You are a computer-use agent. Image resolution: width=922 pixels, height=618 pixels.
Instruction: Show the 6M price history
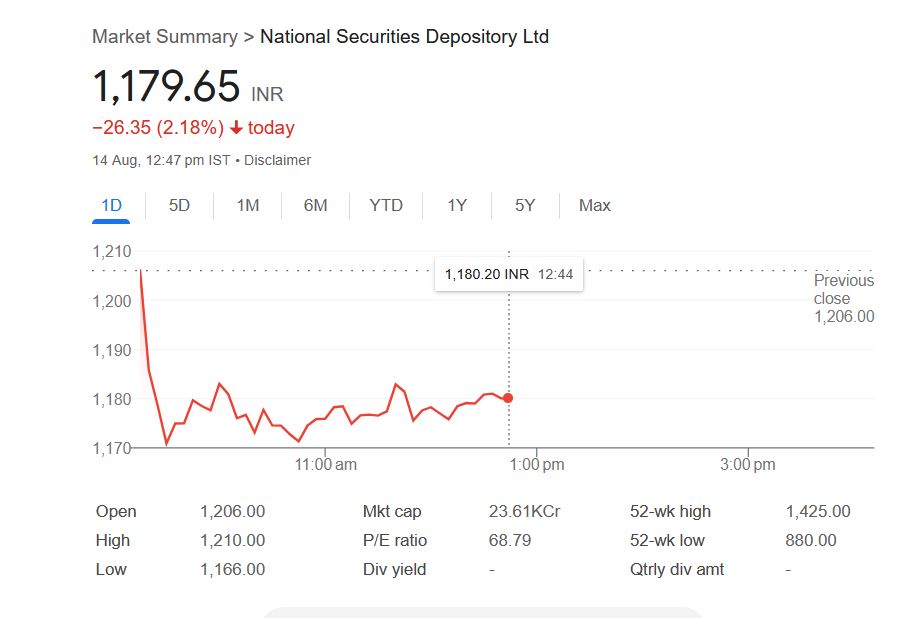pyautogui.click(x=316, y=205)
